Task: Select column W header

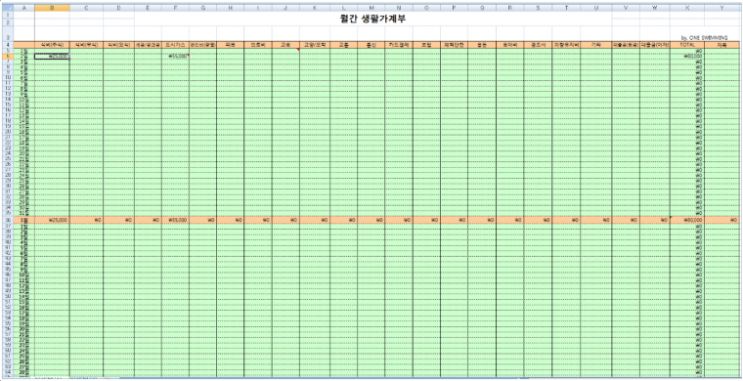Action: click(x=654, y=8)
